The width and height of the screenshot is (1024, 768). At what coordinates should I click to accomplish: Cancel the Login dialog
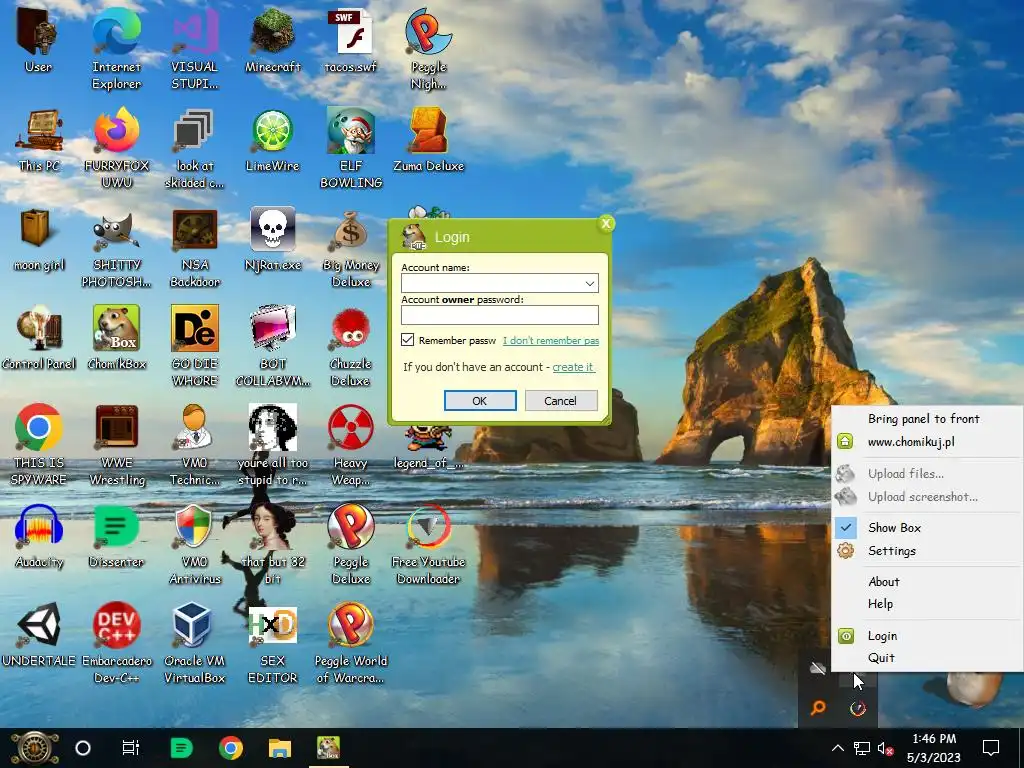click(560, 400)
